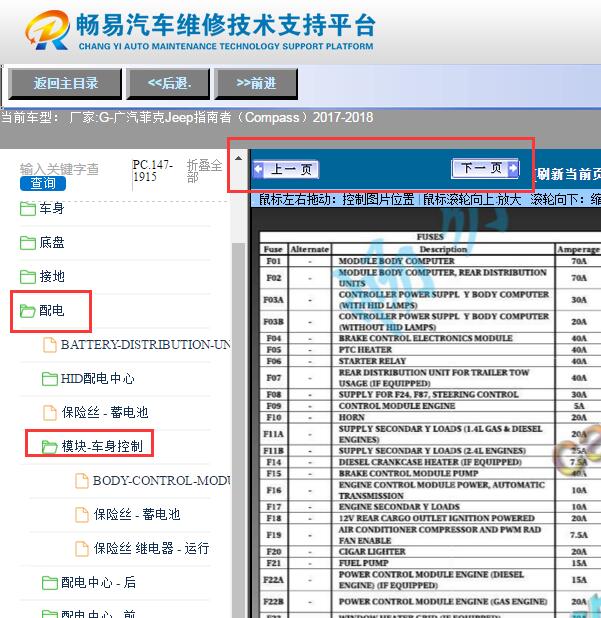
Task: Collapse the 模块-车身控制 folder
Action: (x=102, y=446)
